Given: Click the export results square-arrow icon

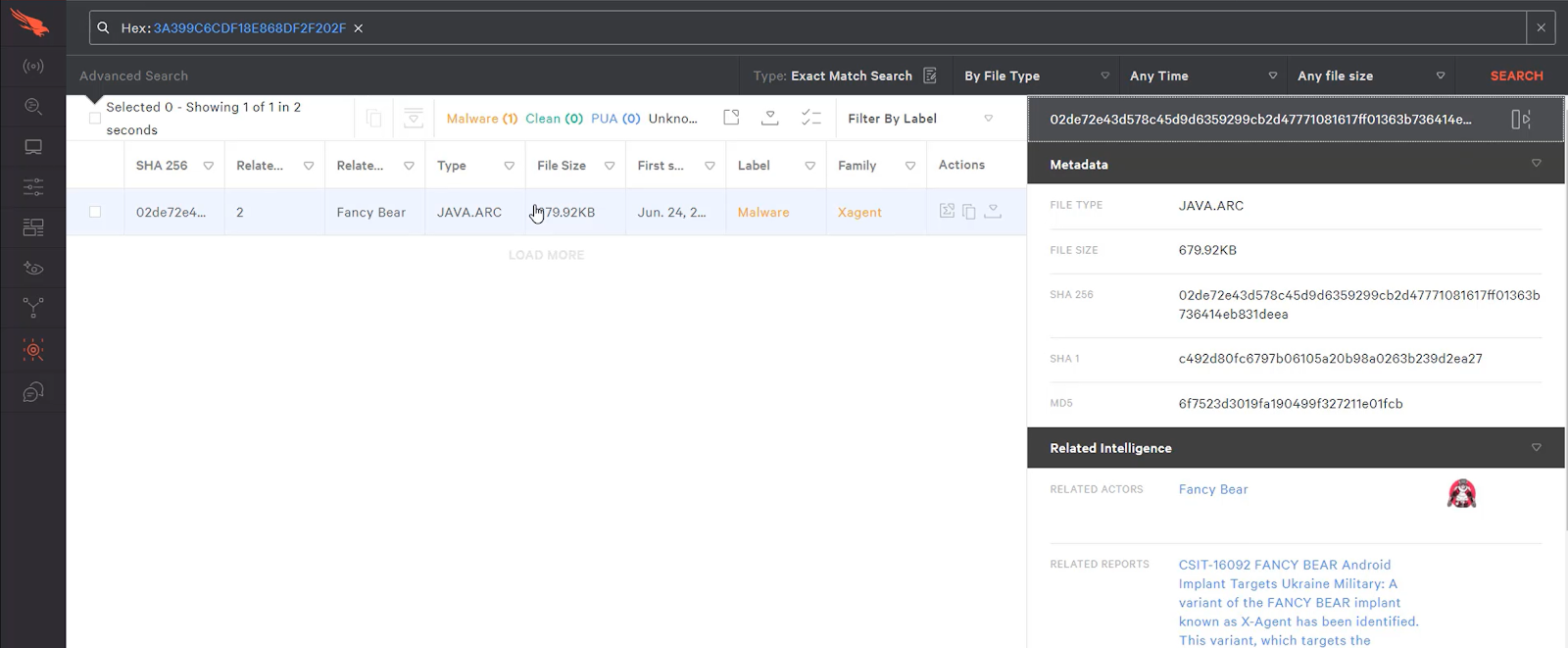Looking at the screenshot, I should click(x=731, y=118).
